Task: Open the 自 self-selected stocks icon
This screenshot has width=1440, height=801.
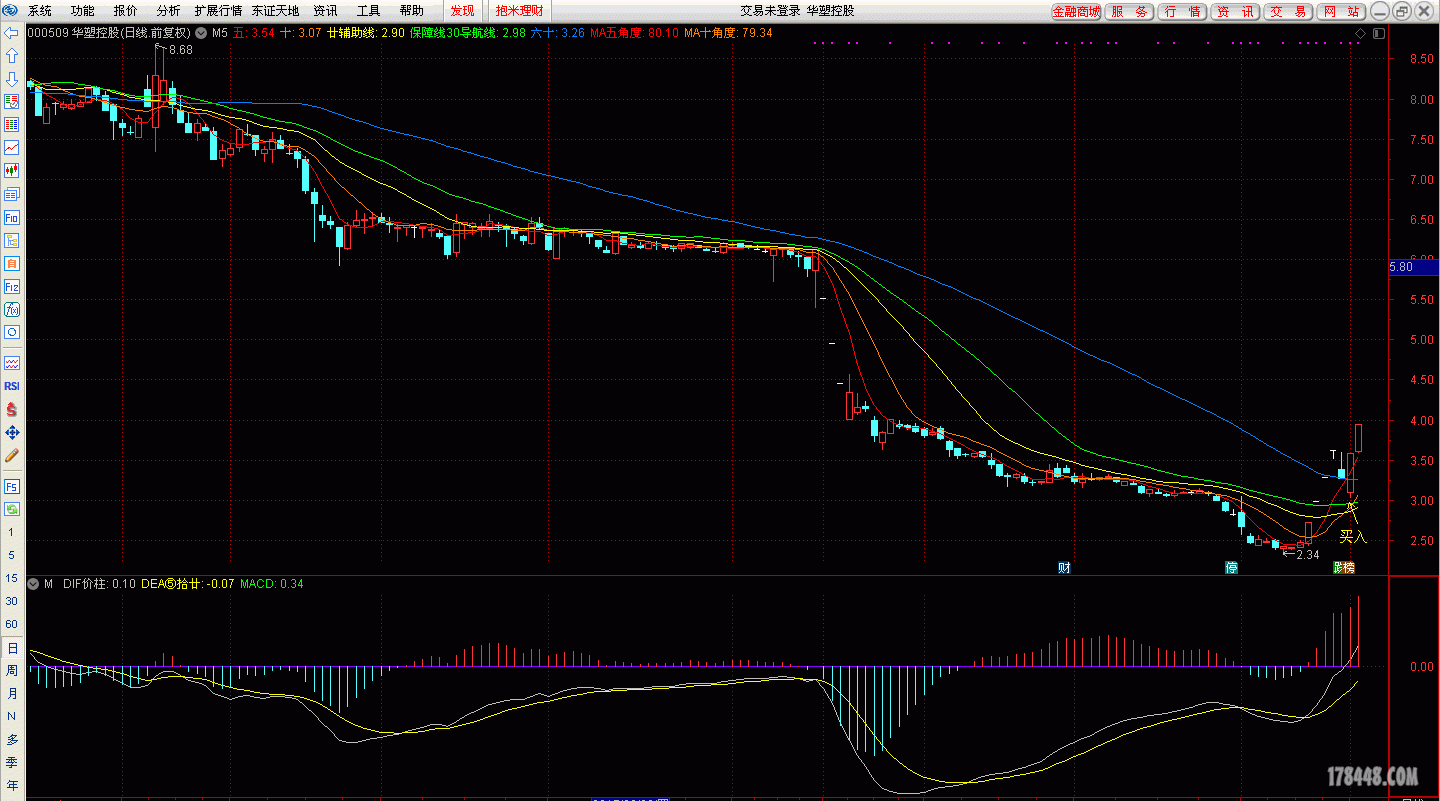Action: point(12,263)
